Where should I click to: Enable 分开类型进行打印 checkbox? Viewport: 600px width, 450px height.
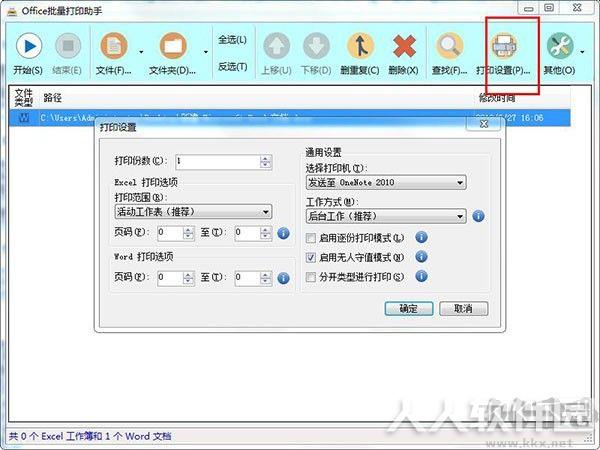point(311,277)
